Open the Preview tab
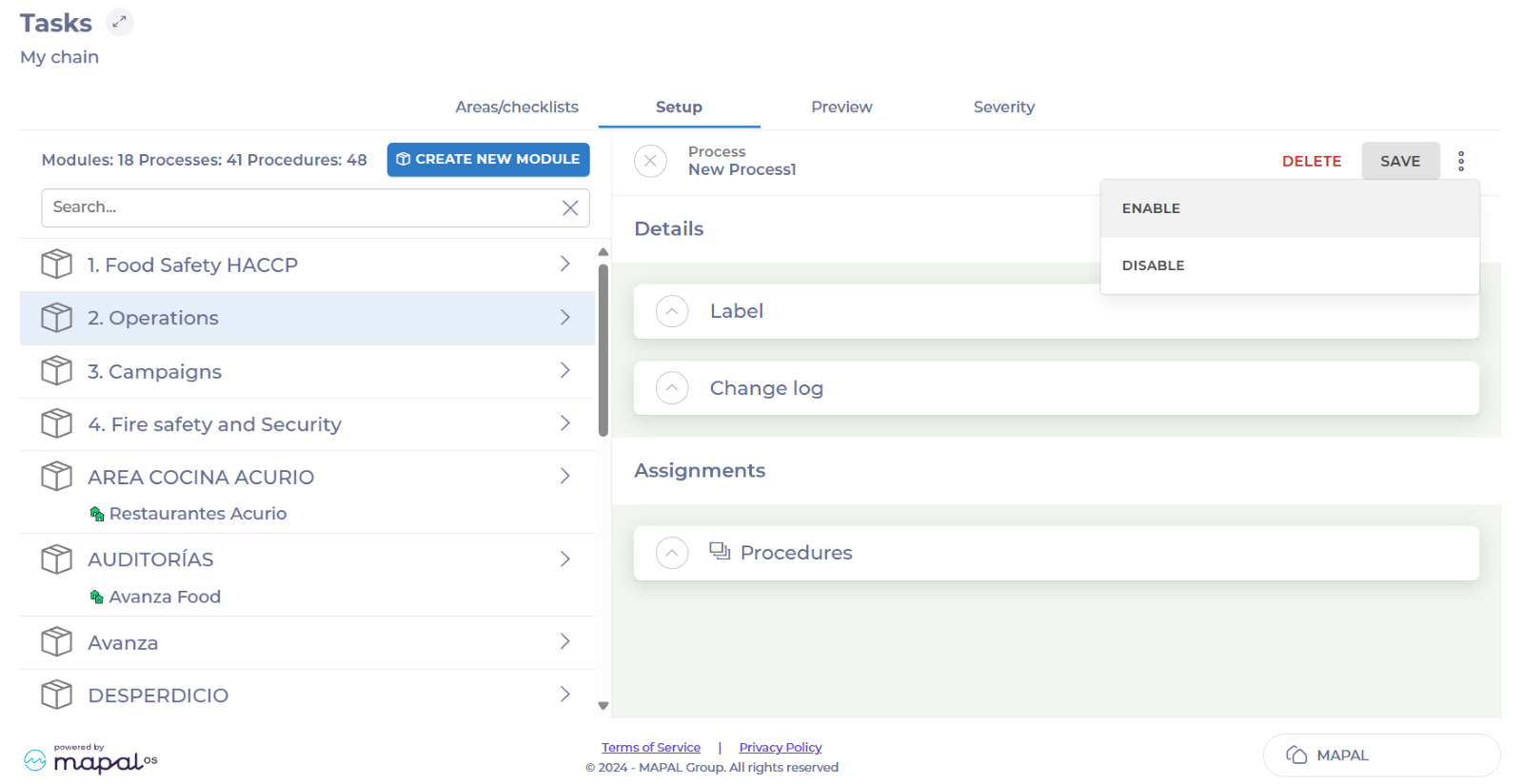The height and width of the screenshot is (784, 1523). click(841, 107)
